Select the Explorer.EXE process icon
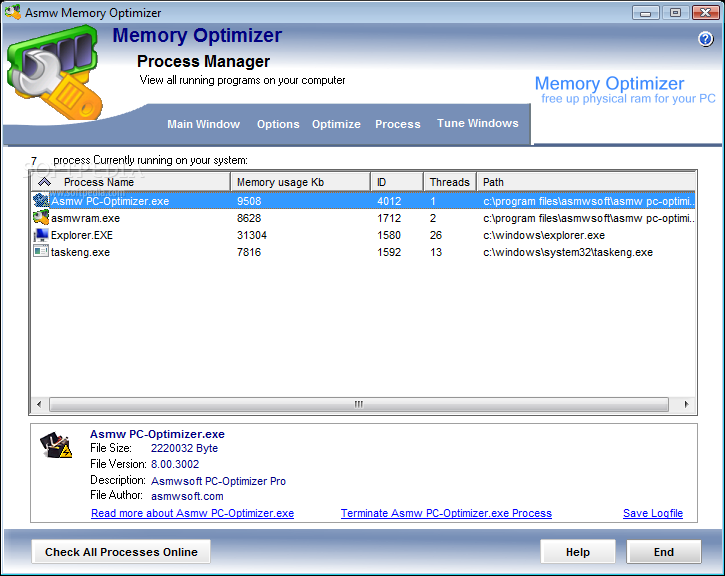This screenshot has width=725, height=576. [x=41, y=235]
